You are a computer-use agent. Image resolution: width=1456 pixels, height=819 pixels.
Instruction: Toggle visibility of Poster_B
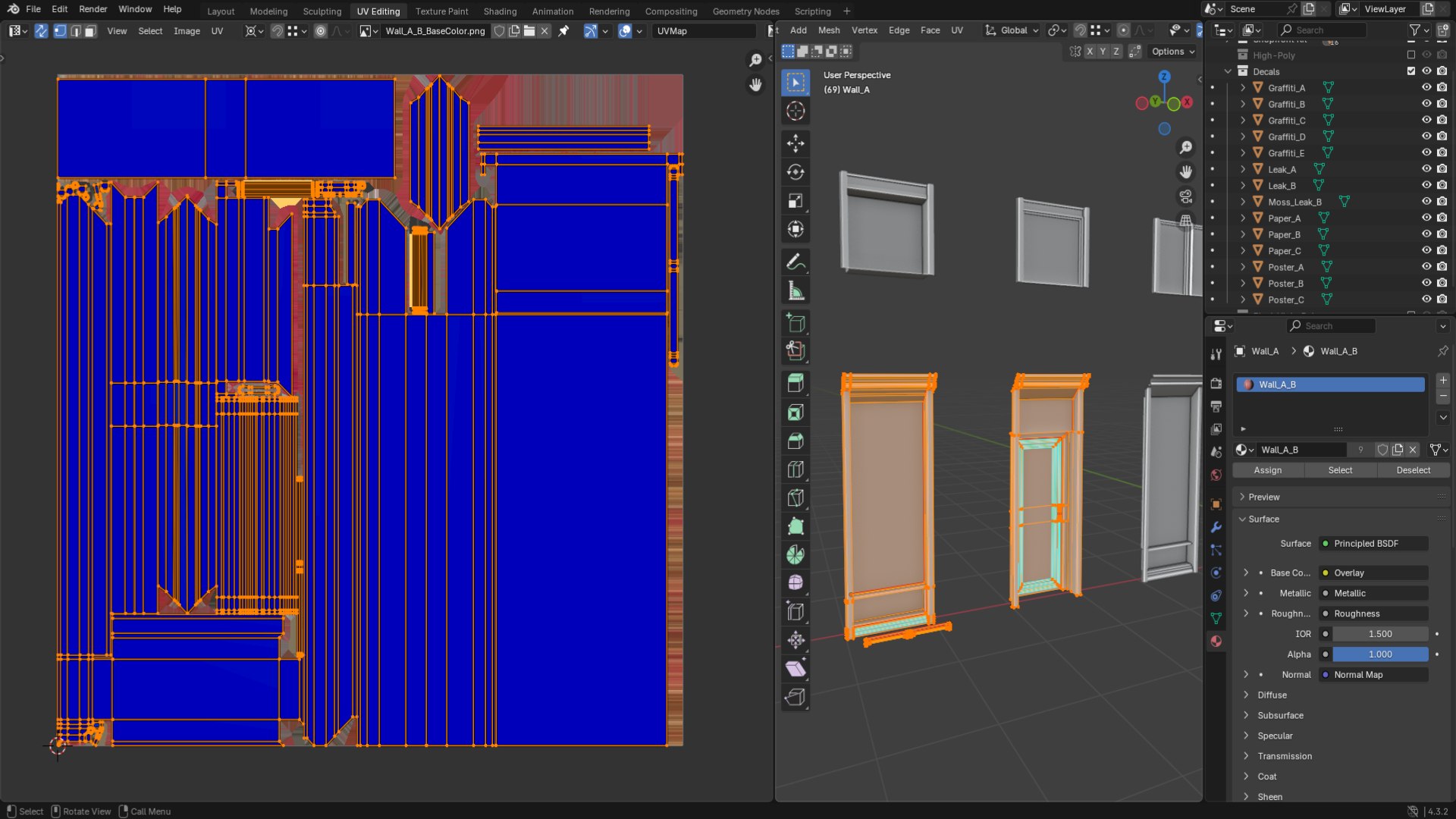tap(1426, 283)
